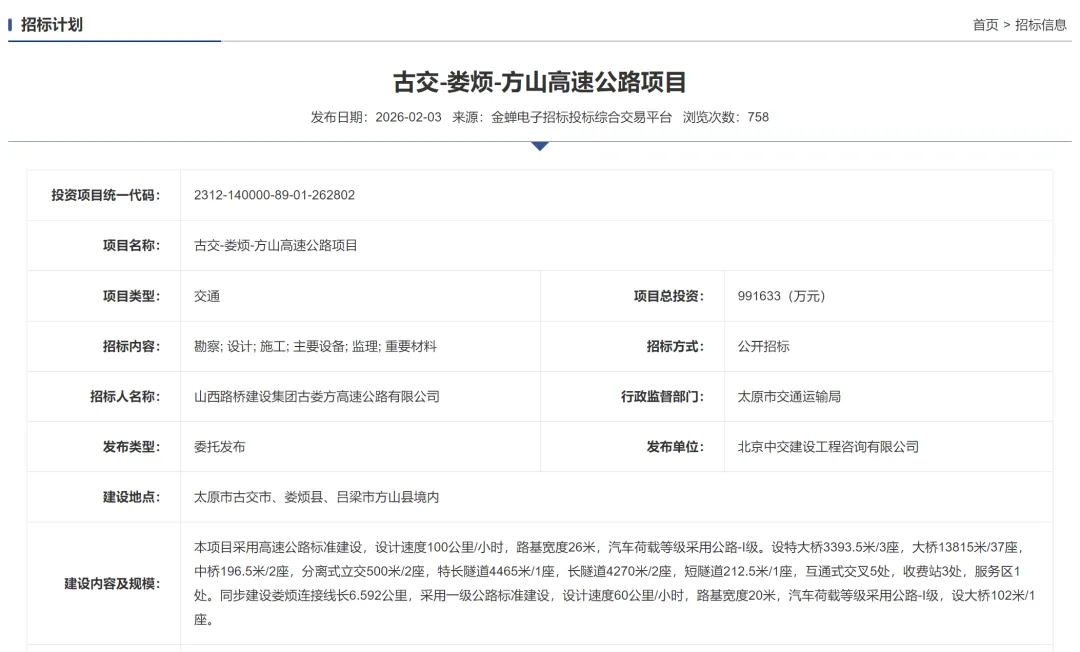Open the 首页 breadcrumb link
The width and height of the screenshot is (1080, 652).
(985, 25)
